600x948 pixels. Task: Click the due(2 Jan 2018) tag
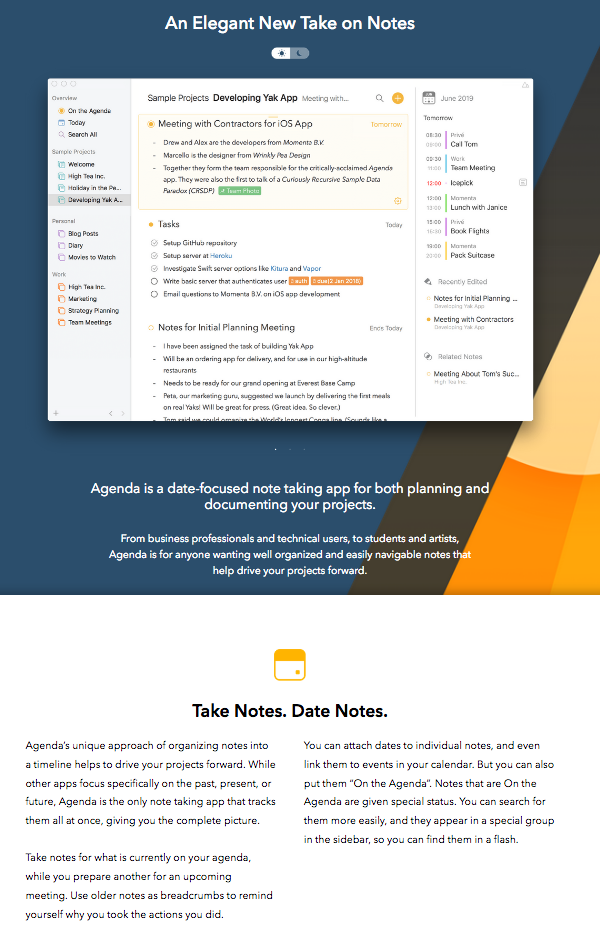coord(337,281)
